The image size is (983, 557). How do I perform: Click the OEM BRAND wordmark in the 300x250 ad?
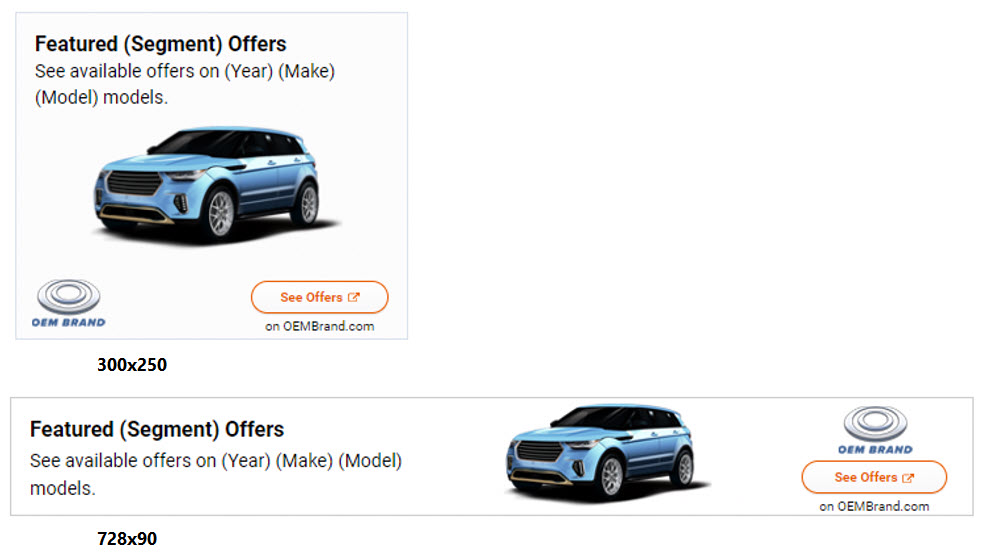(x=69, y=322)
